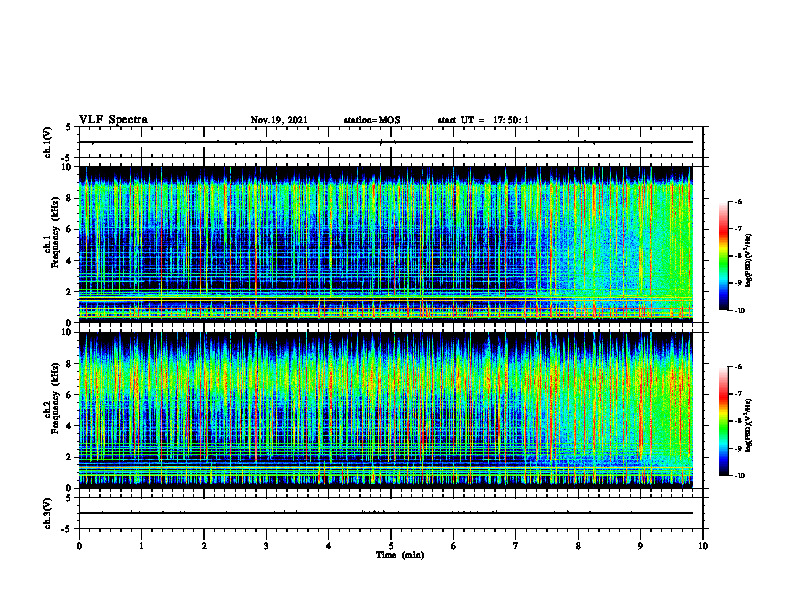Click time axis tick label "2"
The height and width of the screenshot is (612, 792).
coord(204,546)
